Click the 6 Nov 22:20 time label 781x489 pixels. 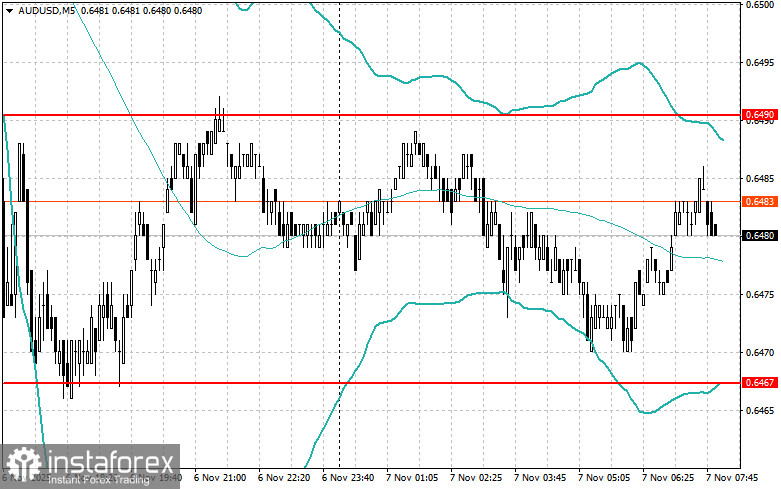click(284, 478)
